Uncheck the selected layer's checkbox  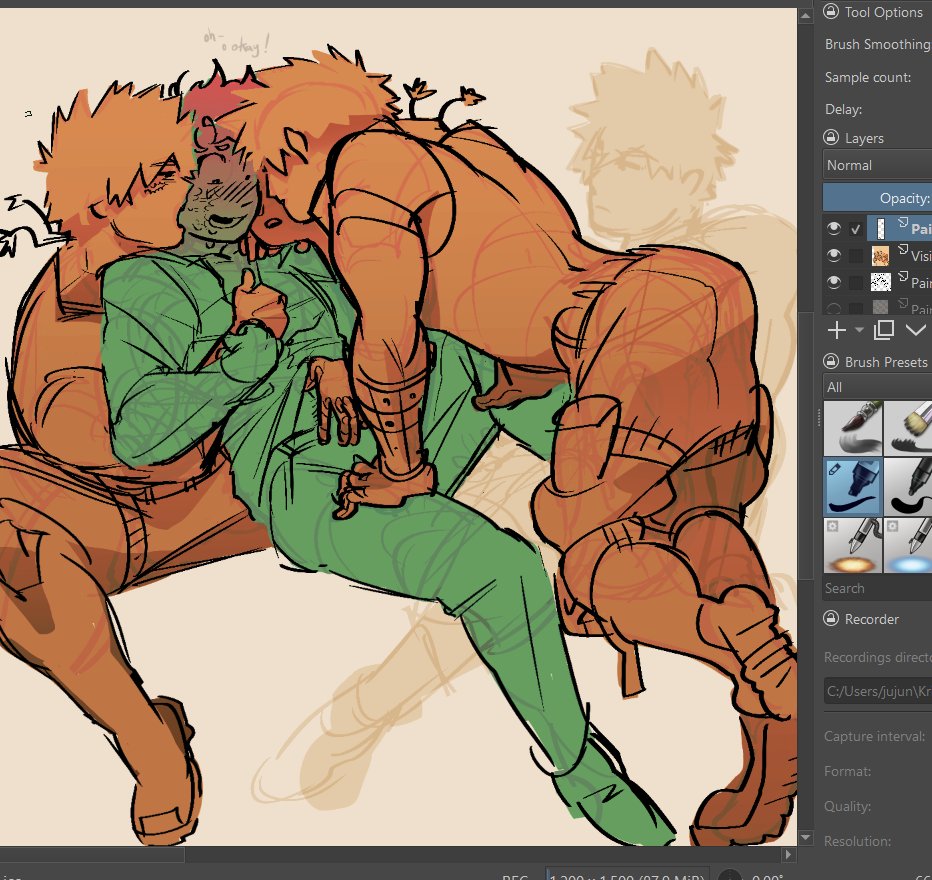click(x=855, y=229)
